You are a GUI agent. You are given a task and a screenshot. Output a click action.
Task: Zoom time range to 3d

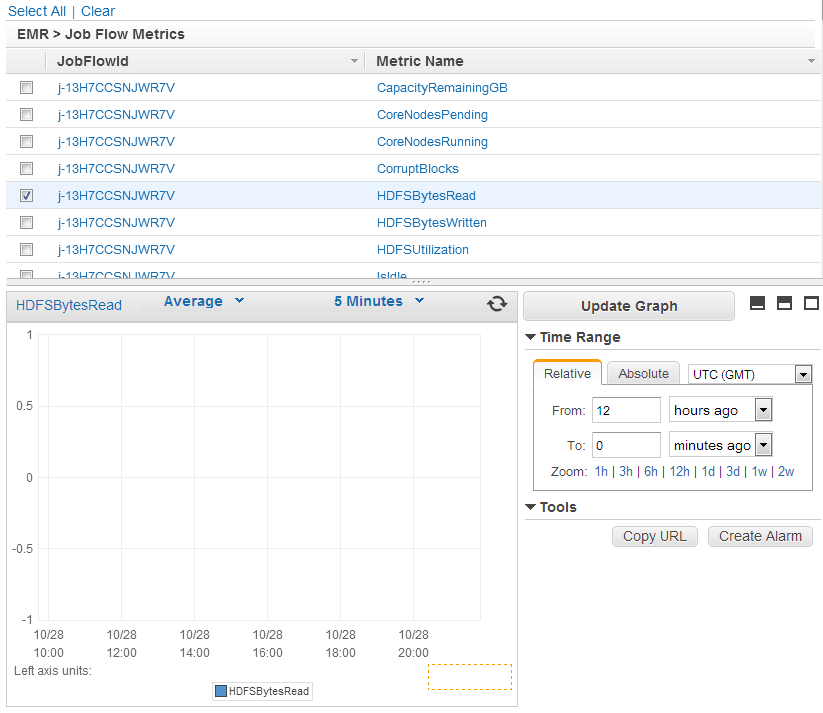[733, 471]
